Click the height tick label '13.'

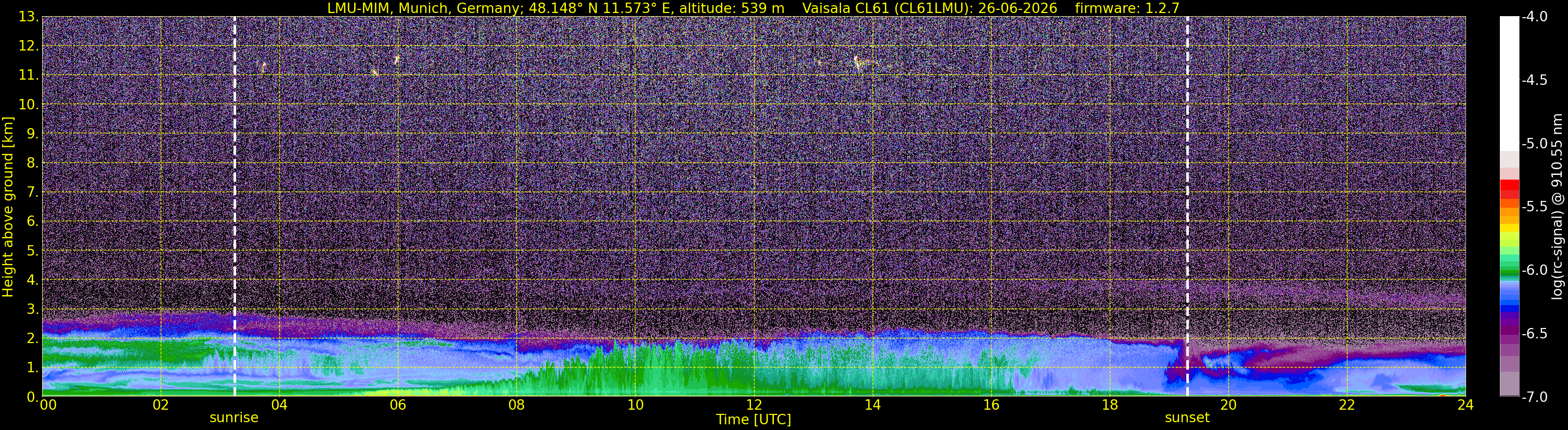29,17
